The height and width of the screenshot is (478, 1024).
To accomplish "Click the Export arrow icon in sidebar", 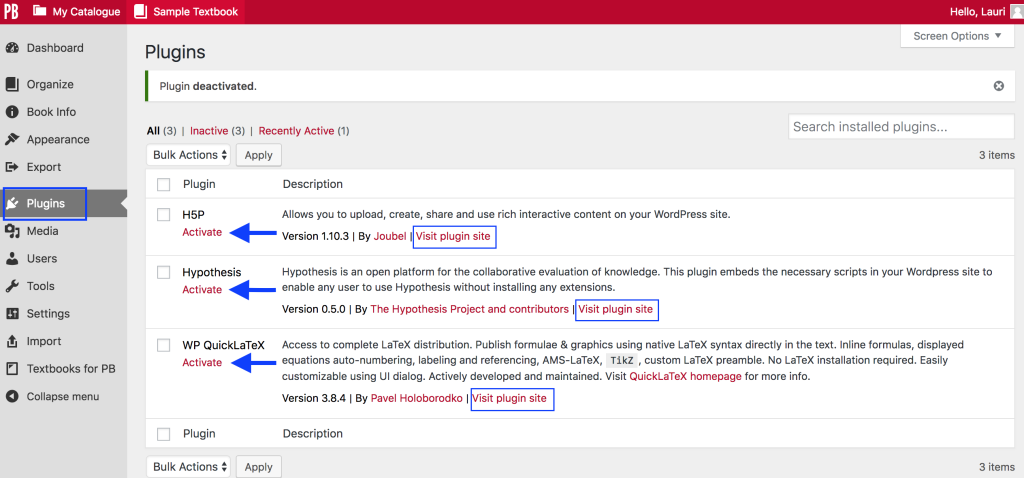I will pos(12,167).
